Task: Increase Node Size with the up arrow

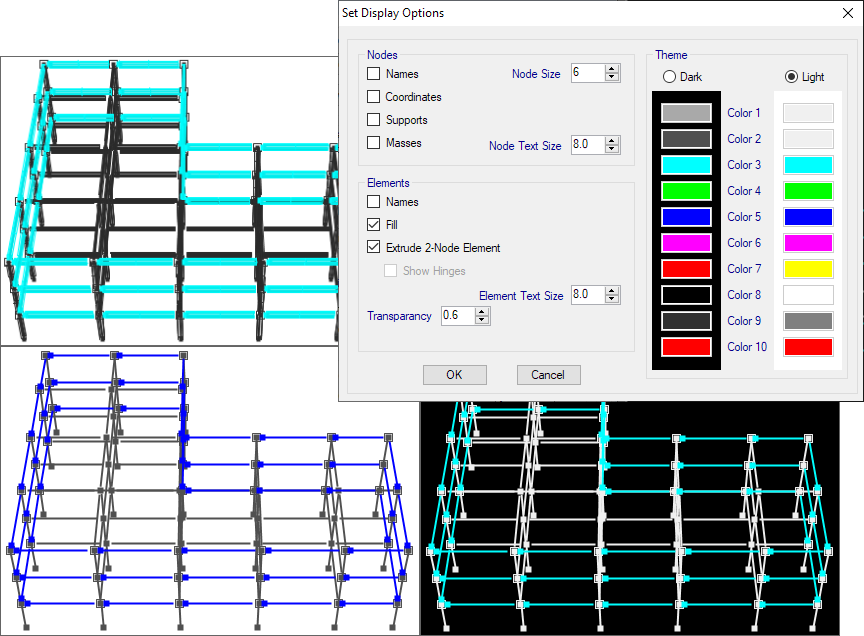Action: pyautogui.click(x=612, y=68)
